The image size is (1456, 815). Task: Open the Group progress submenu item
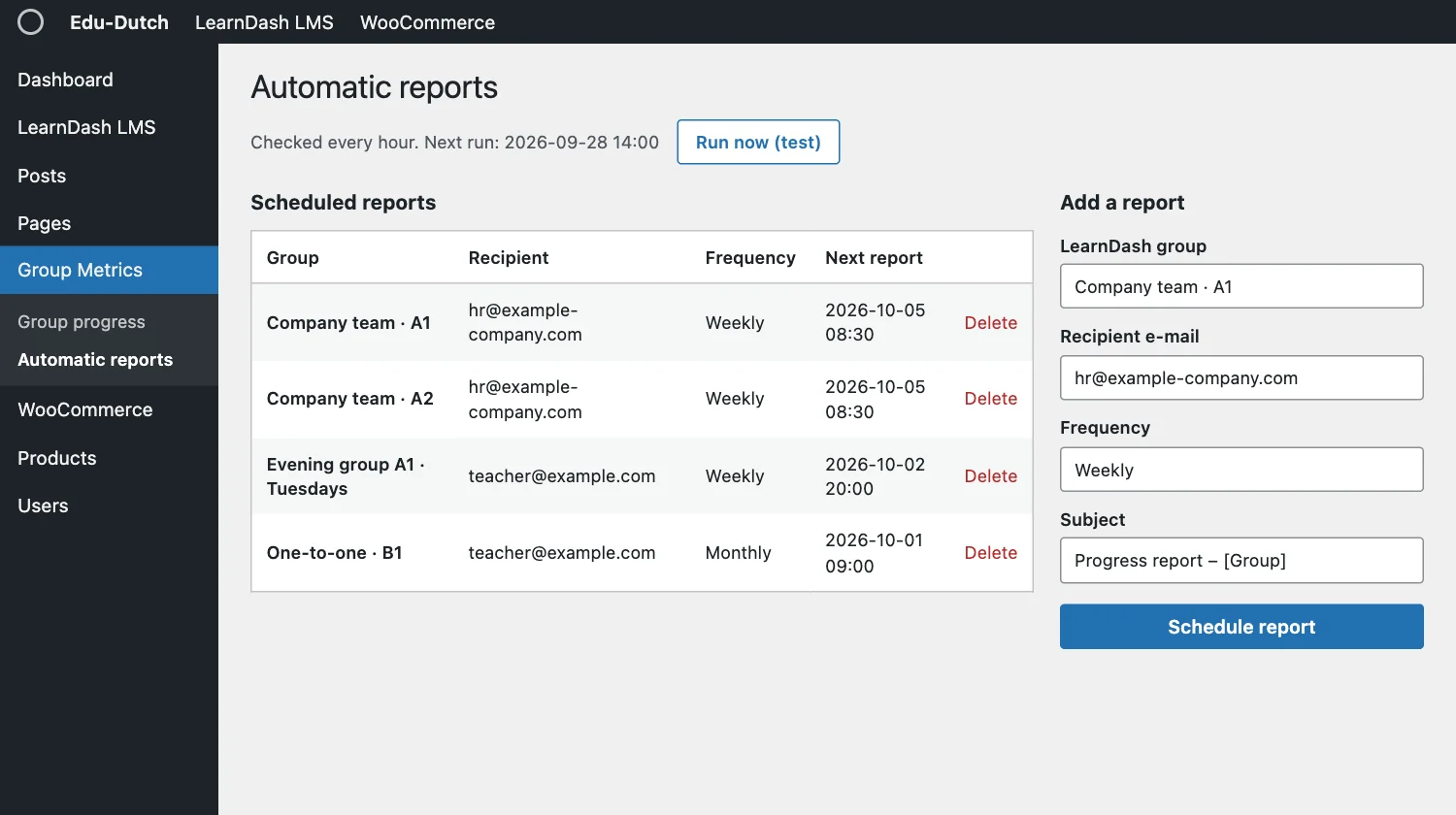82,322
